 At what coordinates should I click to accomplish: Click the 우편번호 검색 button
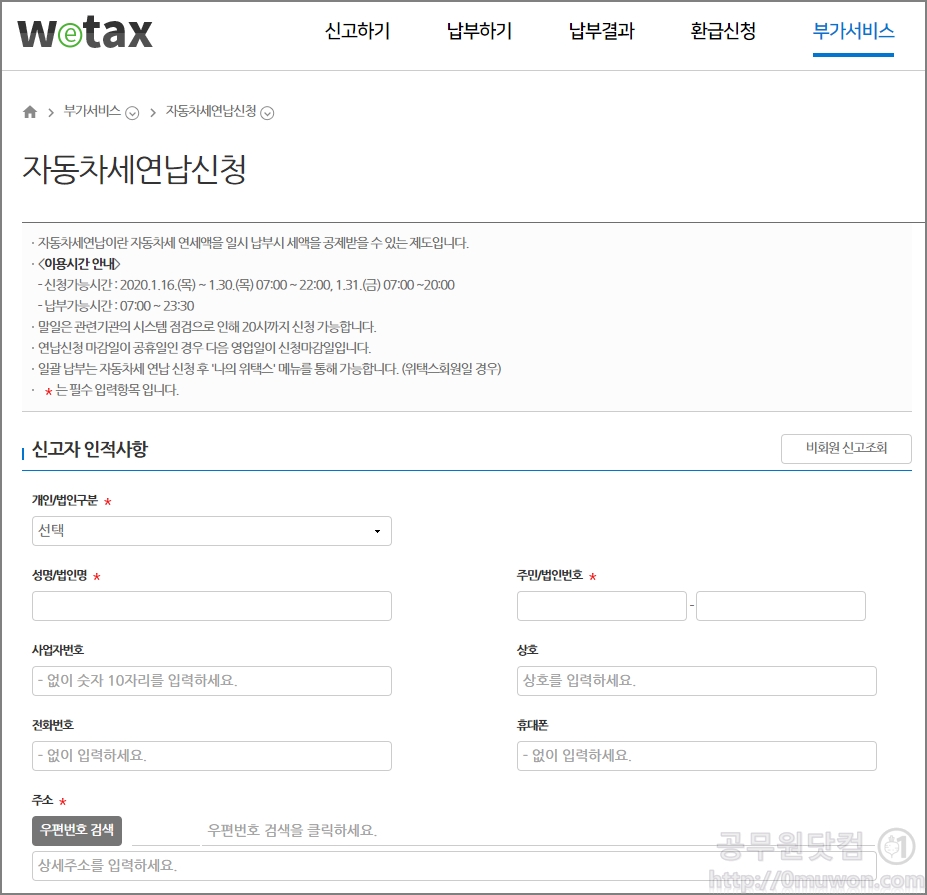pyautogui.click(x=76, y=830)
